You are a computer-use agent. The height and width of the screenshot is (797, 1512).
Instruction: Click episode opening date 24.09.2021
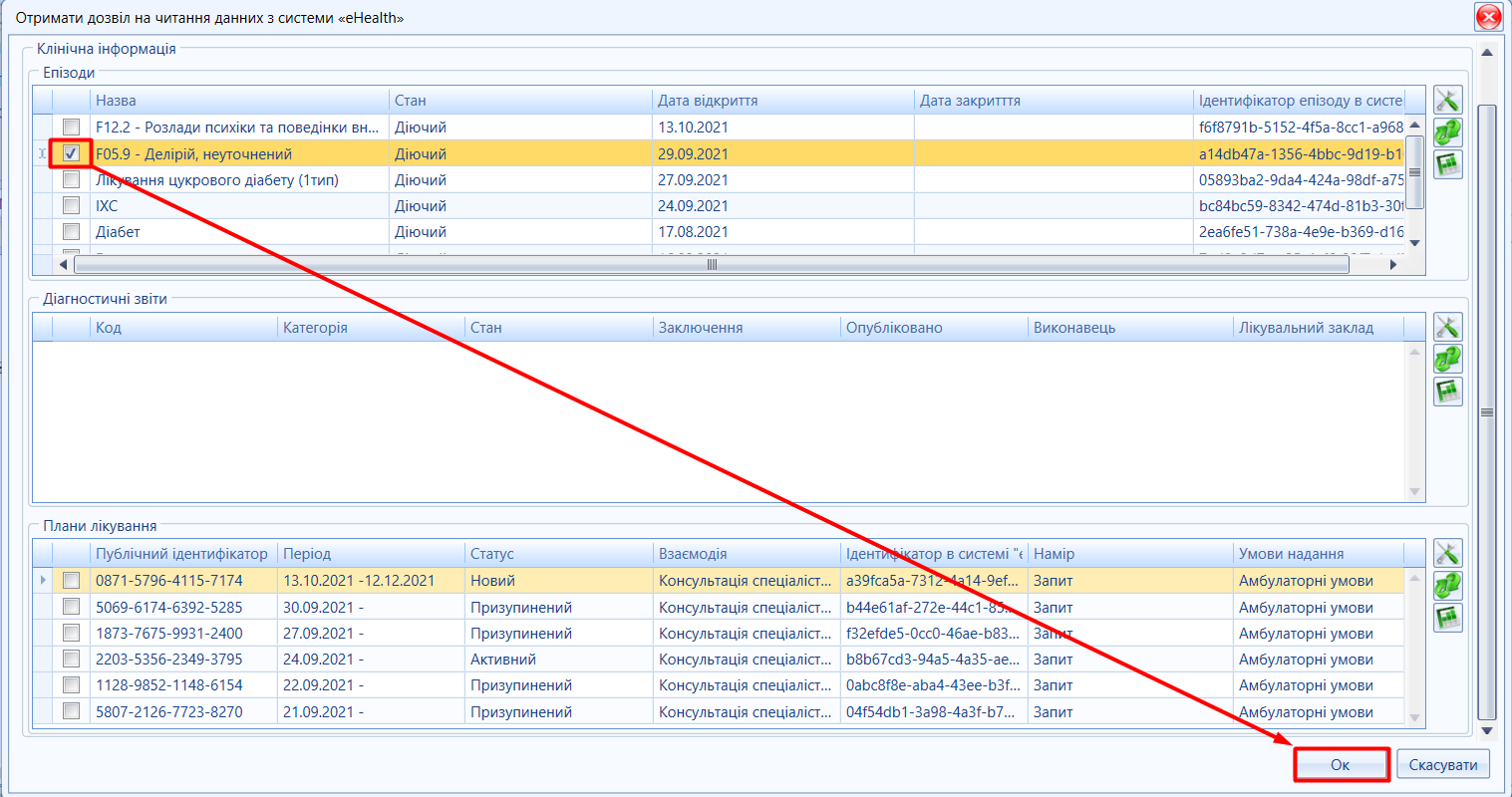(x=693, y=206)
